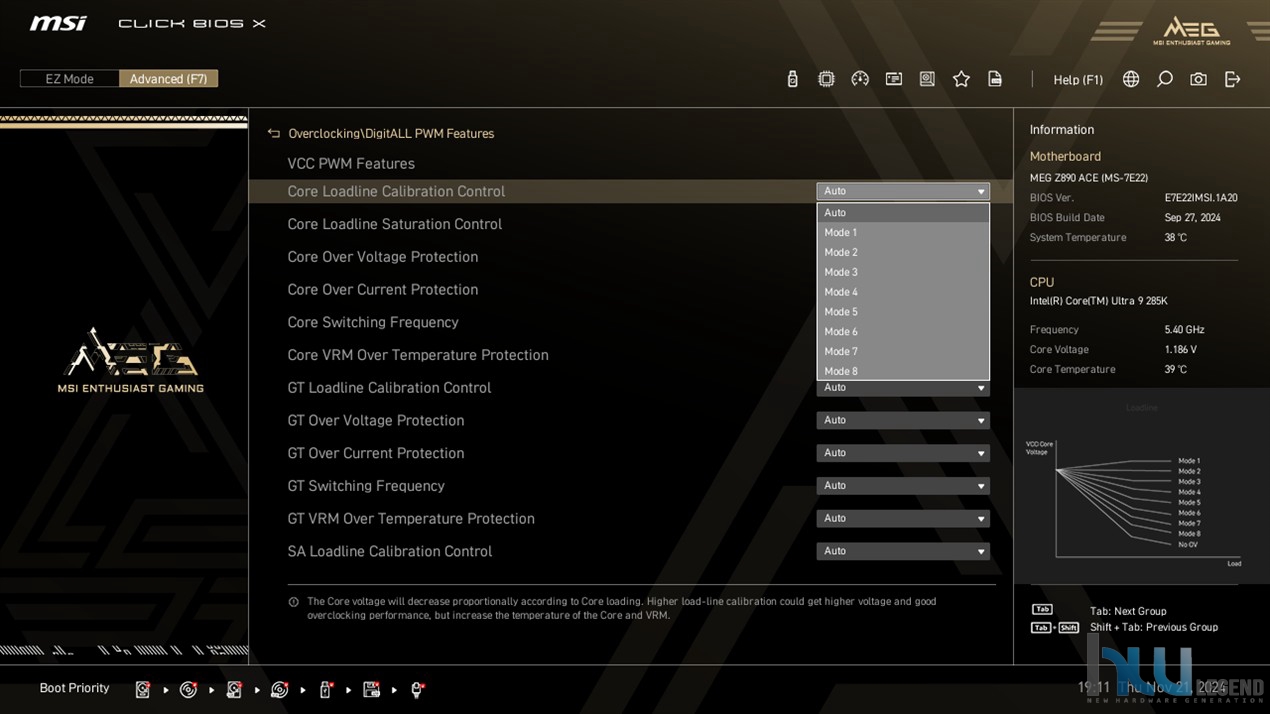Image resolution: width=1270 pixels, height=714 pixels.
Task: Select network plug boot priority icon
Action: pyautogui.click(x=418, y=689)
